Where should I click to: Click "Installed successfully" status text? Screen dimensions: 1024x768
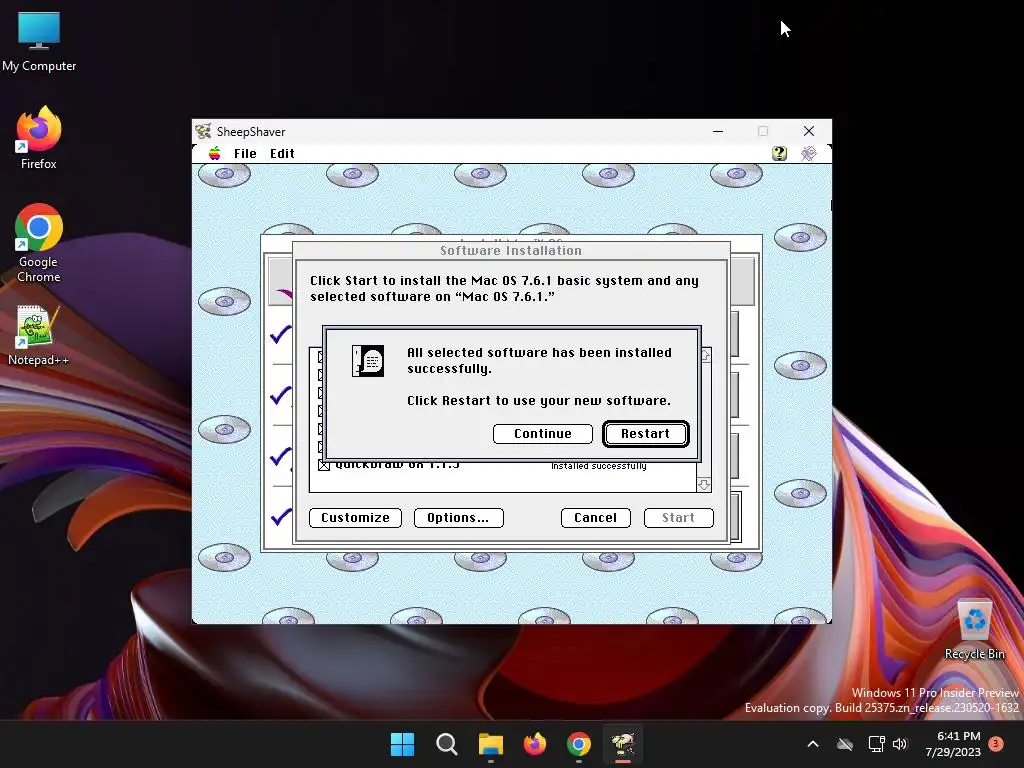coord(598,466)
